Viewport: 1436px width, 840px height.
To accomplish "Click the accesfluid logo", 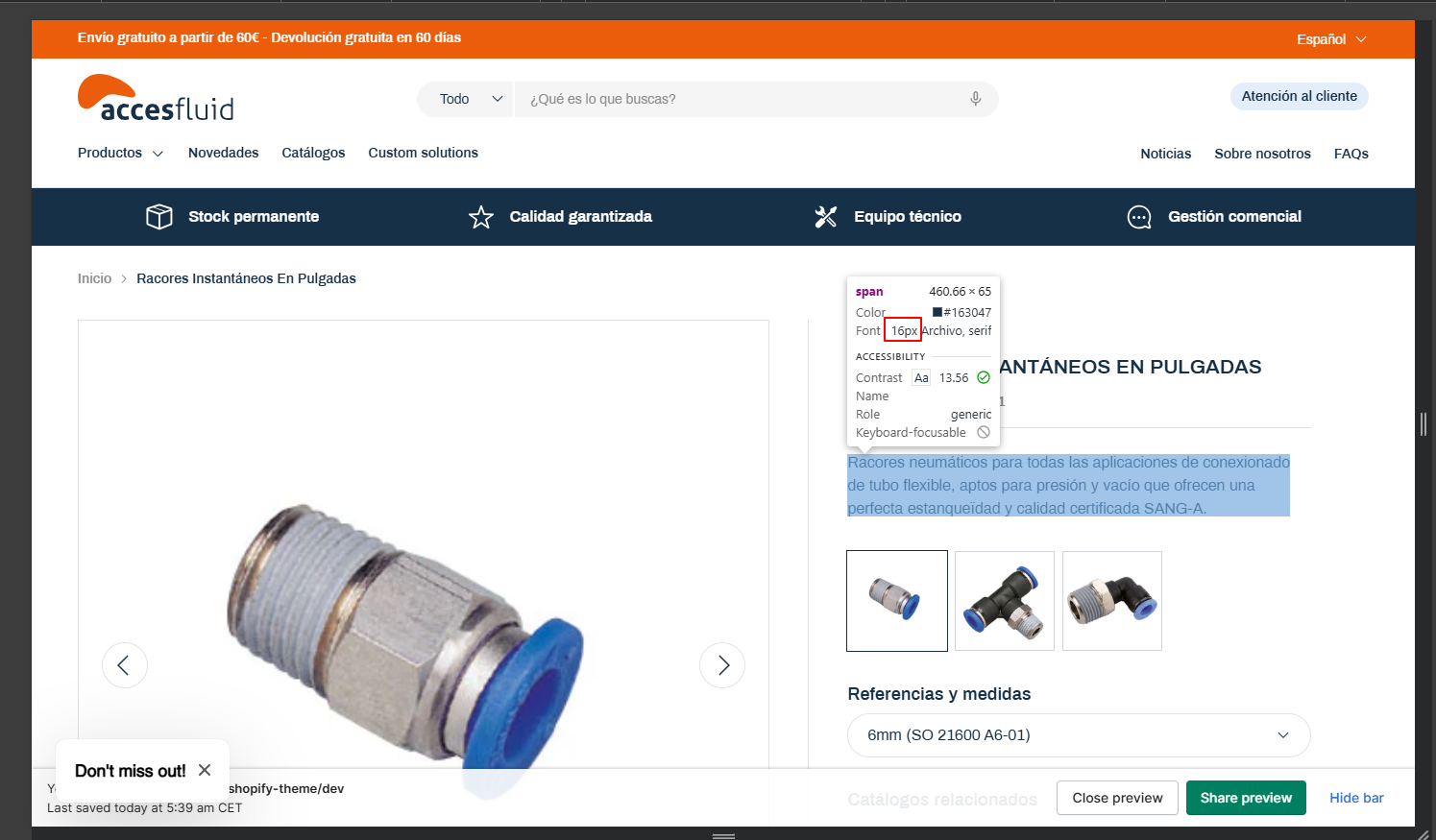I will pyautogui.click(x=156, y=99).
